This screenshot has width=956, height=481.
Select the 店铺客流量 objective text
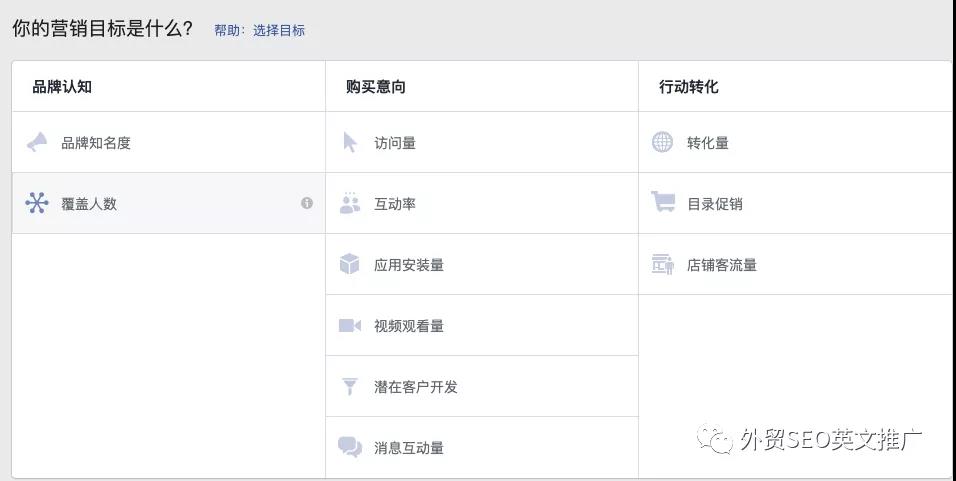722,265
